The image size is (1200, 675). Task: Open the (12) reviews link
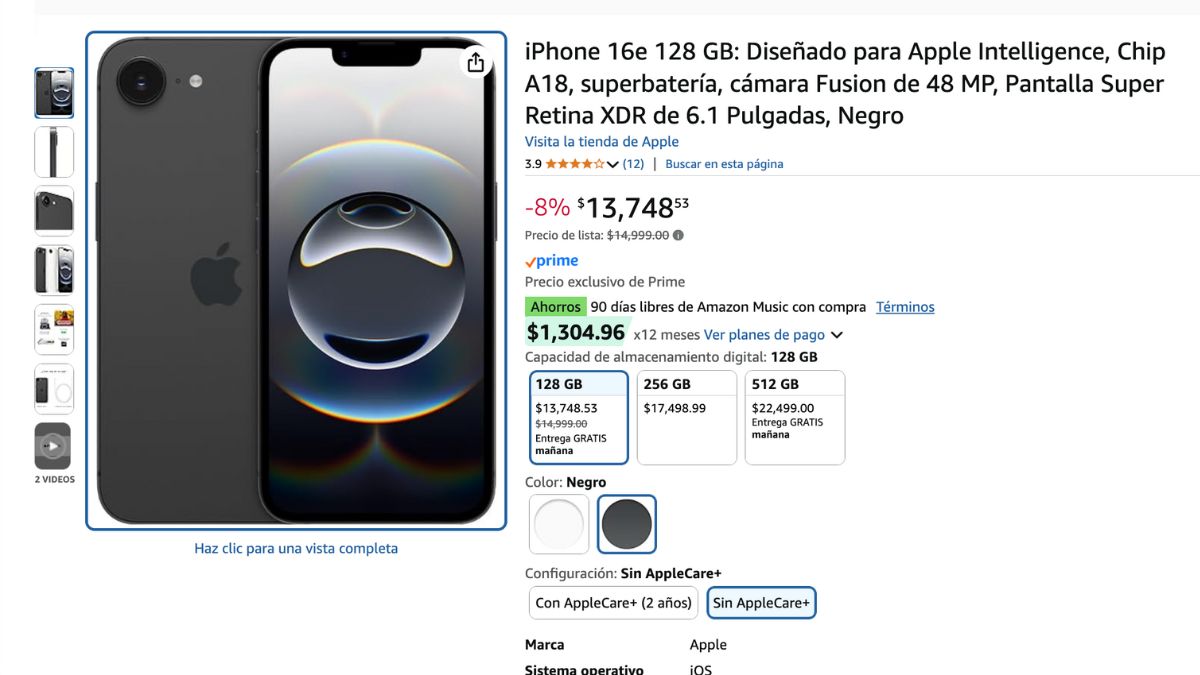click(633, 164)
